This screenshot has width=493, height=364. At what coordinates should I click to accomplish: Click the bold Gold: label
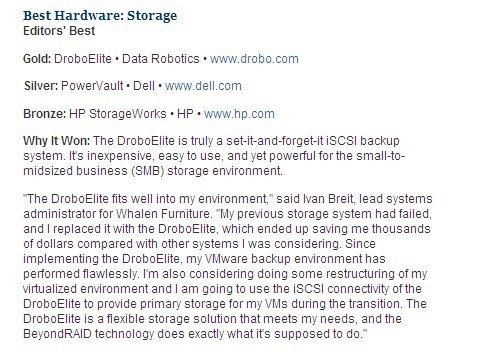pyautogui.click(x=37, y=59)
